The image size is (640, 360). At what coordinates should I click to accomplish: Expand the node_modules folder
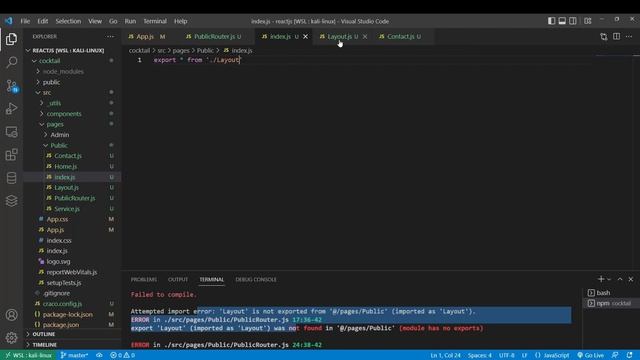(63, 71)
